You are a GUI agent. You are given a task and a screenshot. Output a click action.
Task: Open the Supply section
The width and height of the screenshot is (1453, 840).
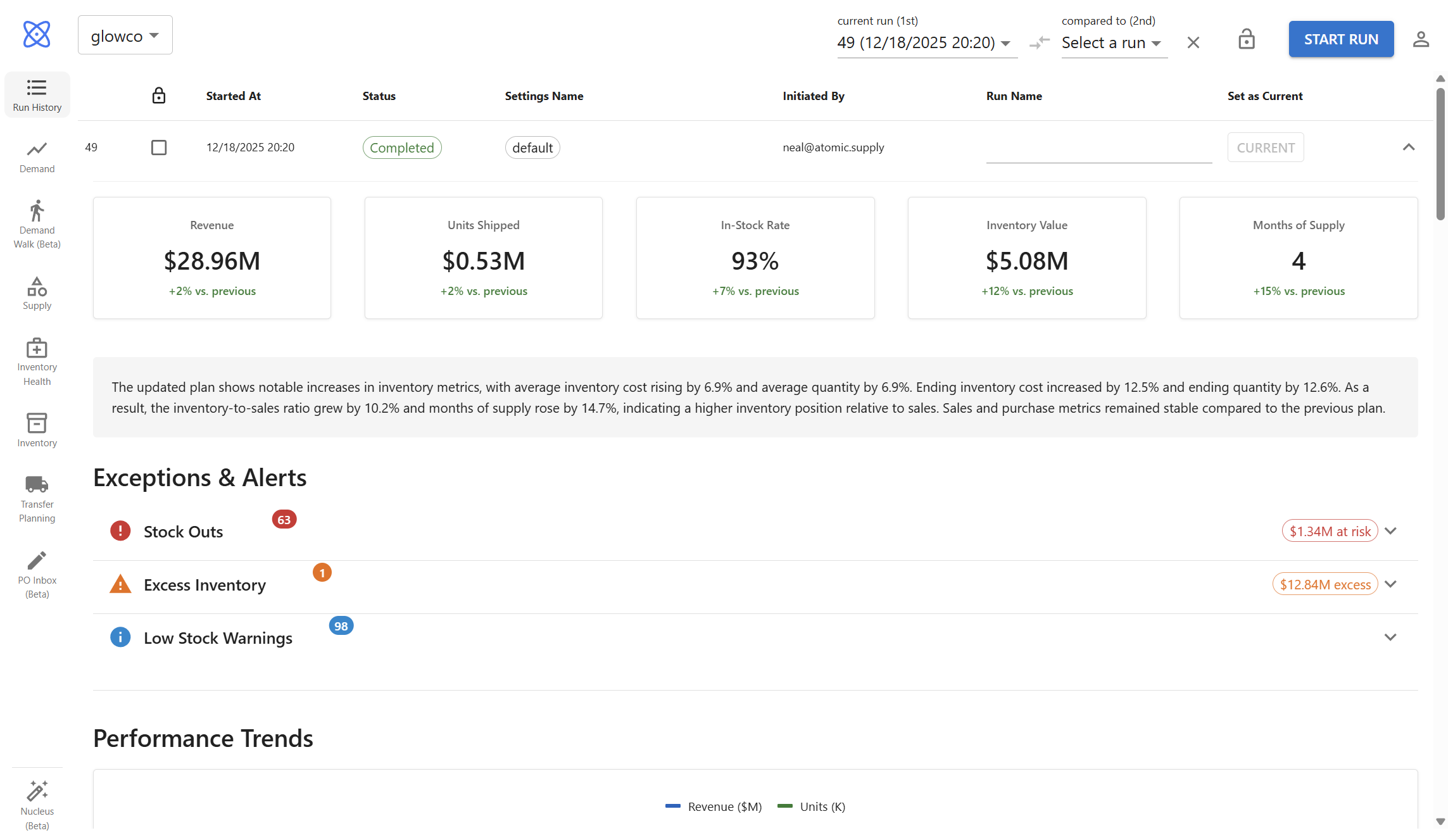tap(37, 292)
